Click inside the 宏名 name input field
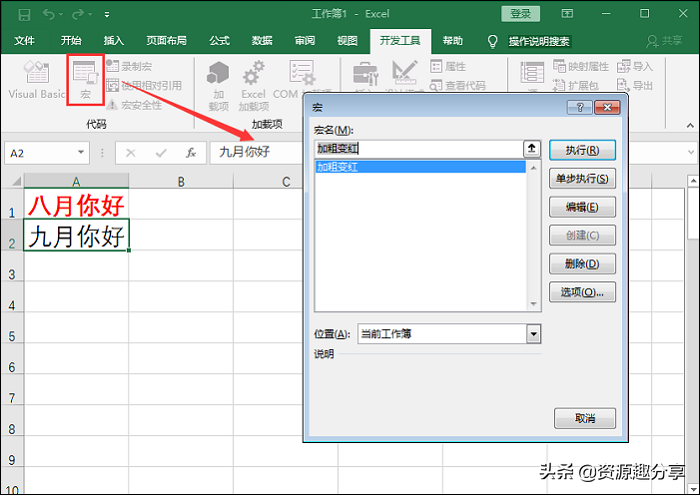The image size is (700, 495). click(x=420, y=148)
